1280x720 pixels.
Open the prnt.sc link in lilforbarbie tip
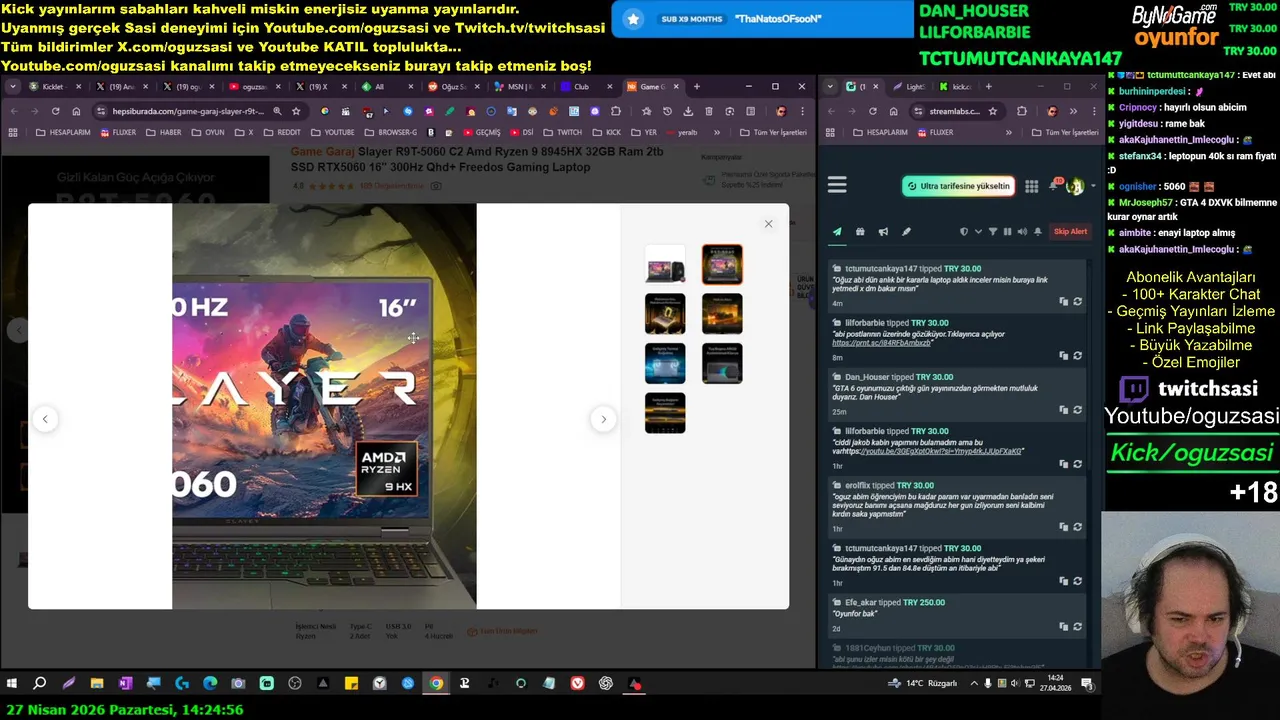(x=881, y=343)
